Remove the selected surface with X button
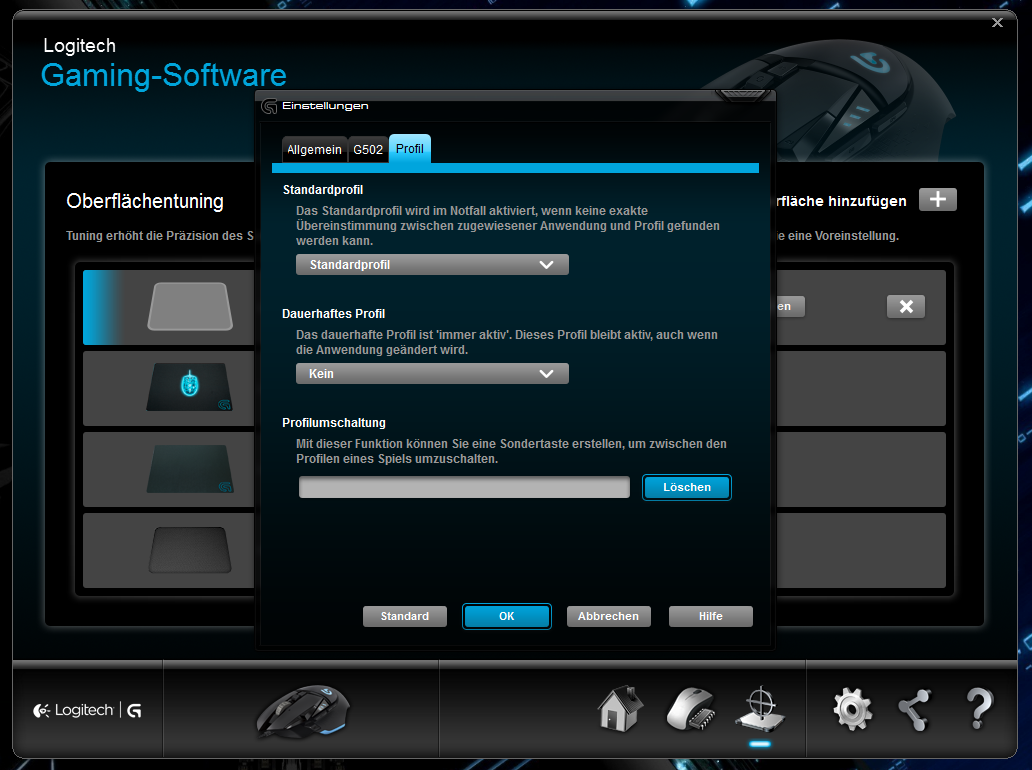The width and height of the screenshot is (1032, 770). click(906, 306)
